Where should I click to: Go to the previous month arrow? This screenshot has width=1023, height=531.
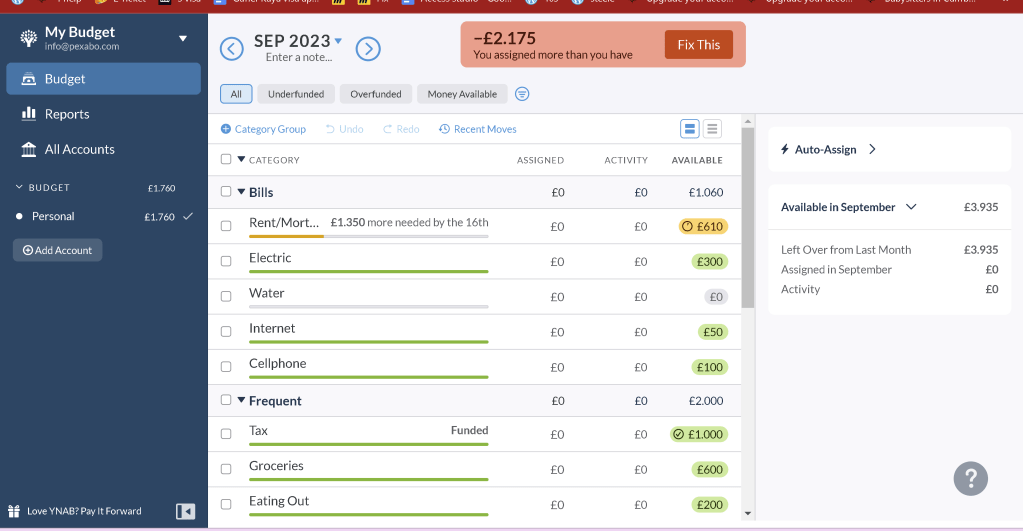click(x=232, y=49)
